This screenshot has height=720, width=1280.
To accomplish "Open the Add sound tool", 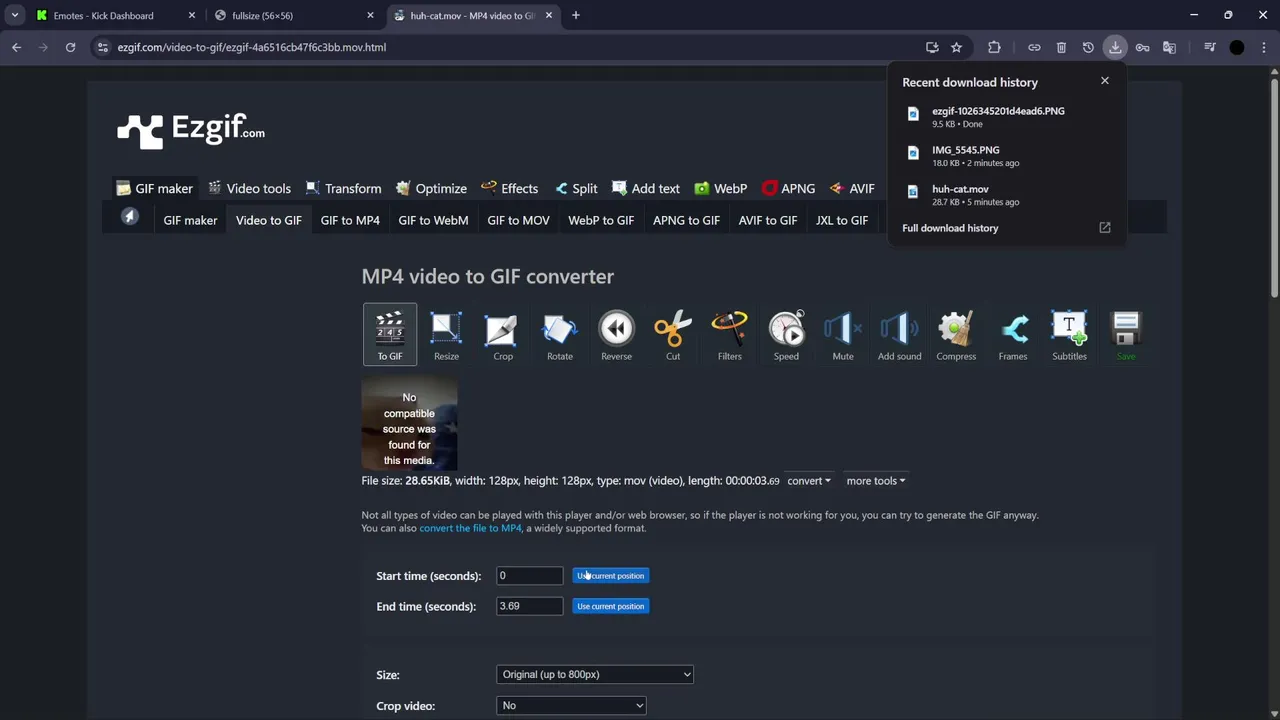I will (900, 334).
